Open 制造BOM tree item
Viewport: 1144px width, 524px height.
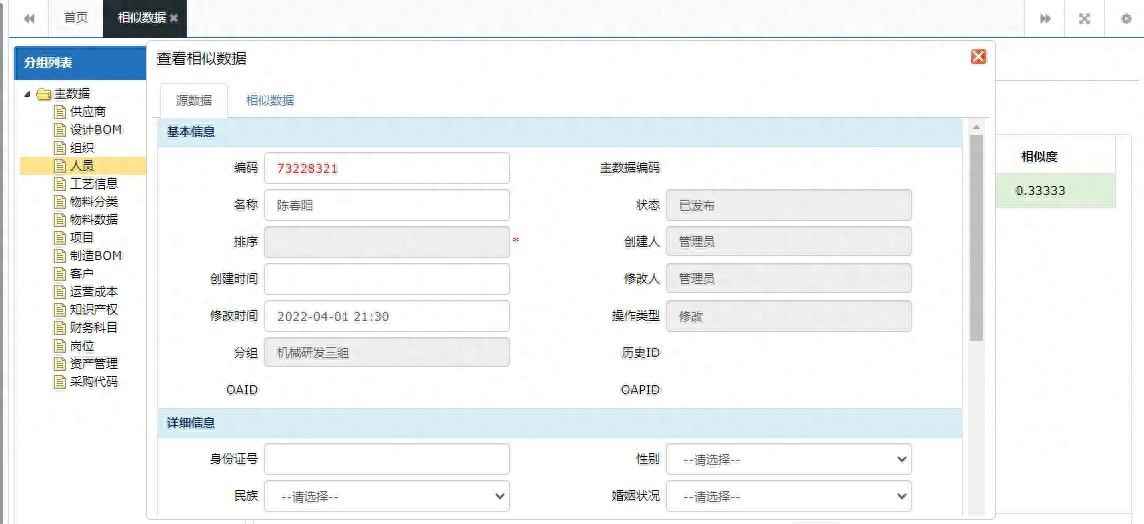coord(96,255)
